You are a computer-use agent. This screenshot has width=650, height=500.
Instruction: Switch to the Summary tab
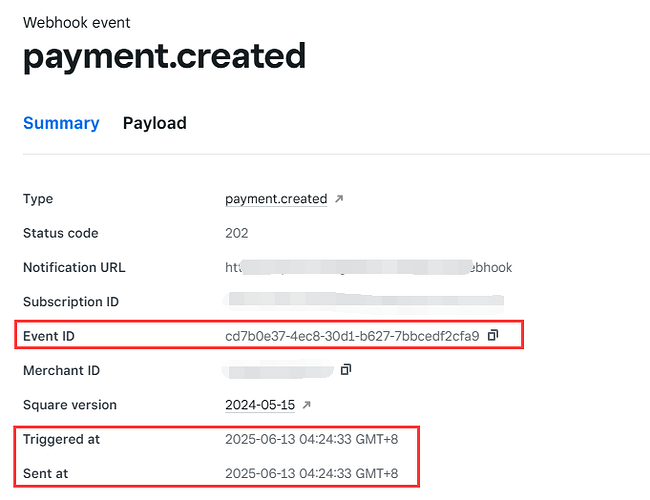61,123
